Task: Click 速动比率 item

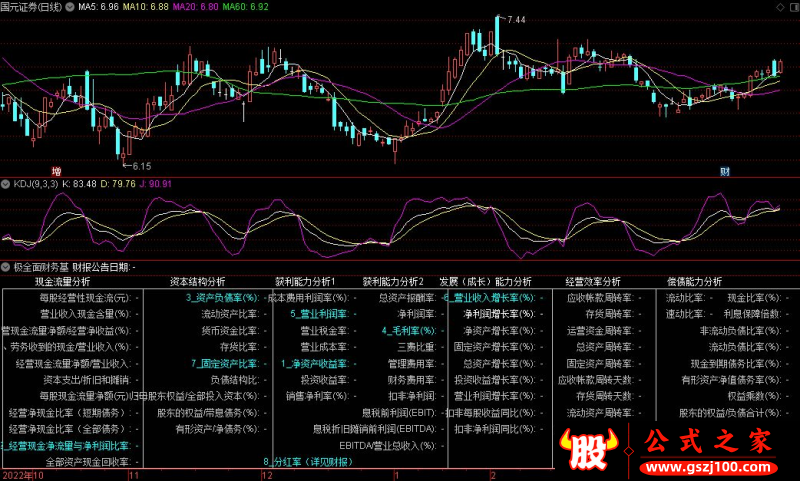Action: 685,314
